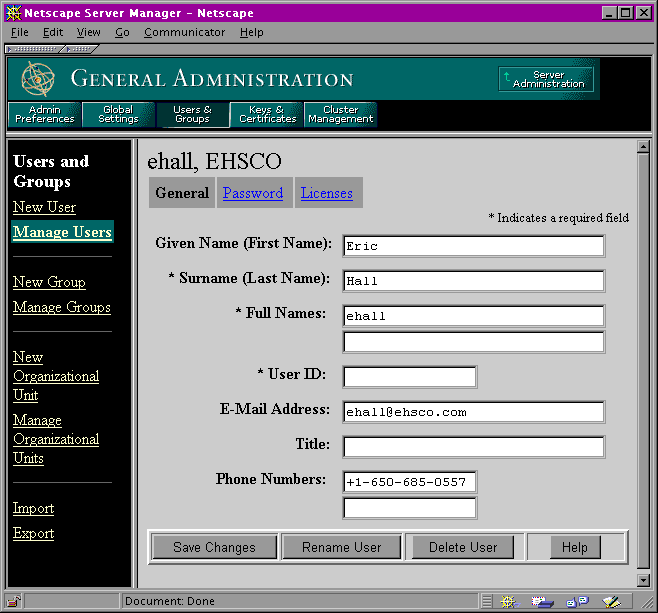Open Discussions newsgroups icon in component bar
This screenshot has height=613, width=658.
(577, 601)
